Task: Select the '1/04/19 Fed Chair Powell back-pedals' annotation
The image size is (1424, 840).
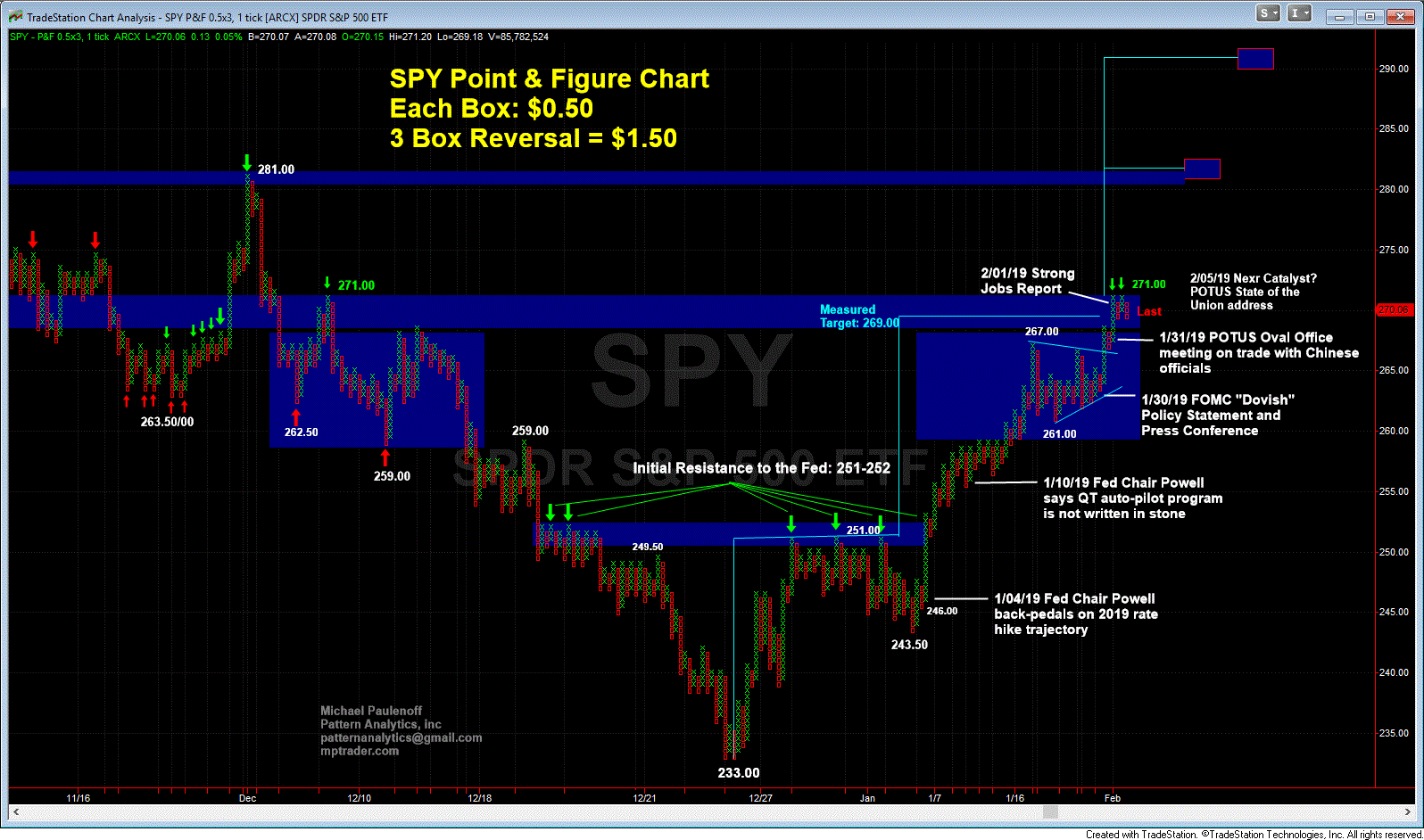Action: click(1076, 614)
